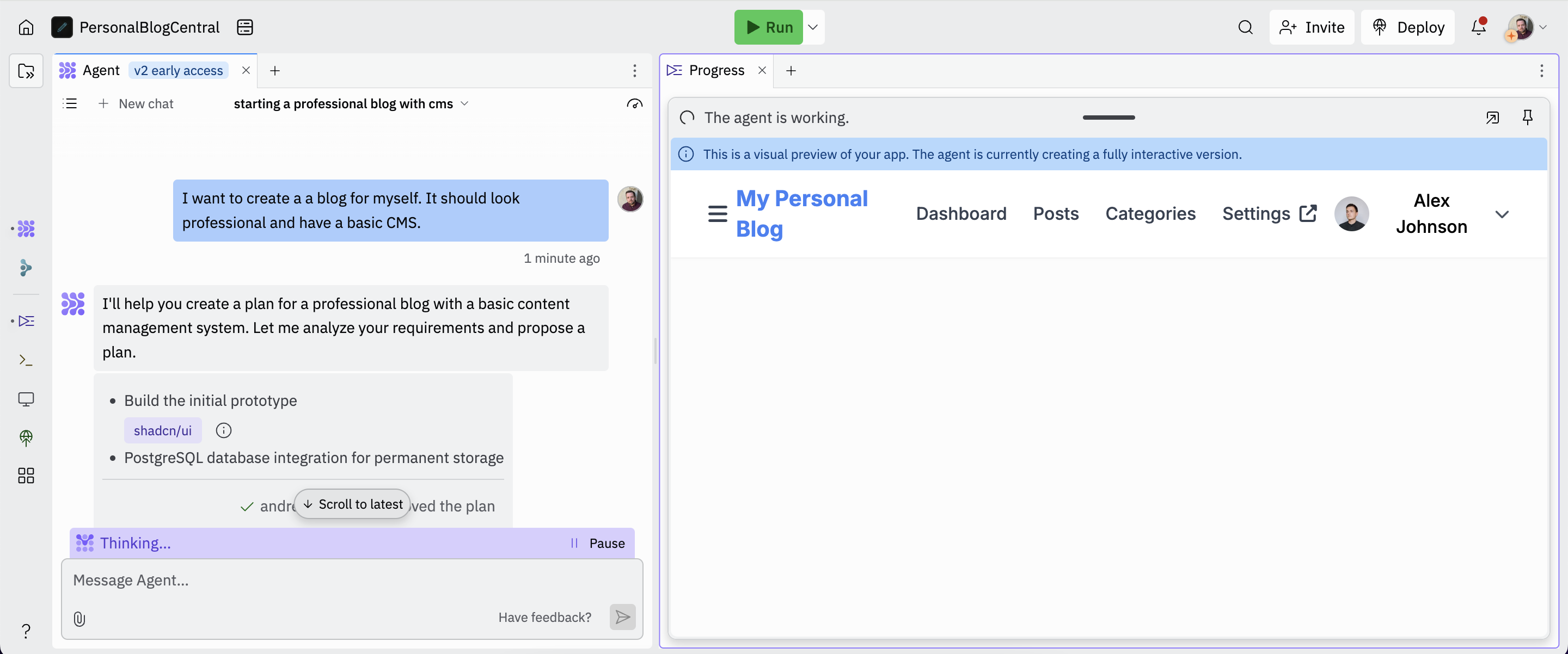The height and width of the screenshot is (654, 1568).
Task: Click the attach file paperclip icon
Action: click(x=79, y=619)
